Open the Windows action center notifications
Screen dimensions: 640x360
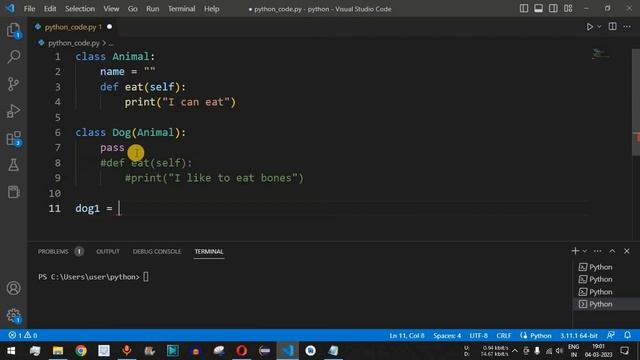(624, 351)
